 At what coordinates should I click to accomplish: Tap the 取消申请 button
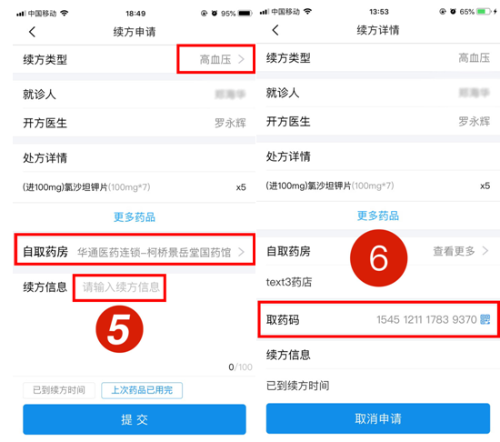tap(378, 418)
